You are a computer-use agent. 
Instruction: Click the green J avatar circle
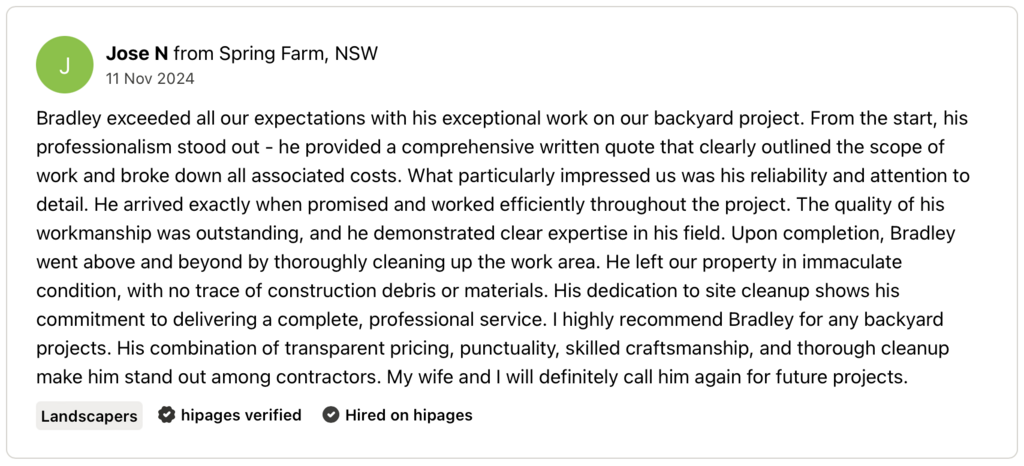pyautogui.click(x=65, y=65)
